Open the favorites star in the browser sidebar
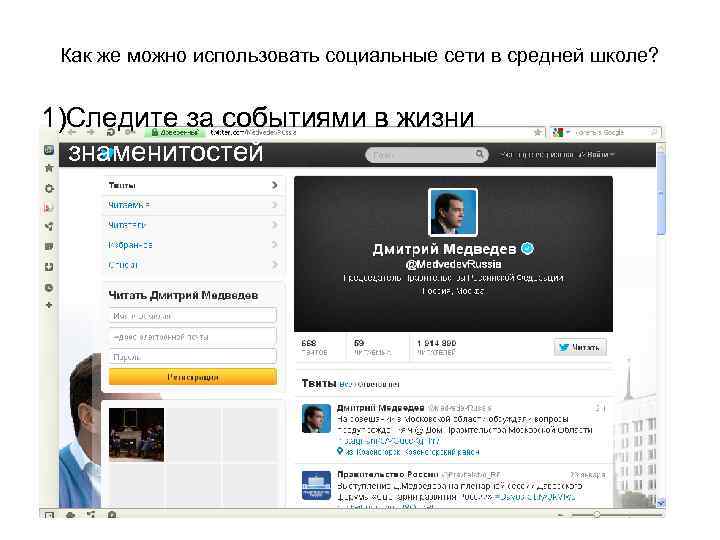The height and width of the screenshot is (540, 720). point(49,168)
